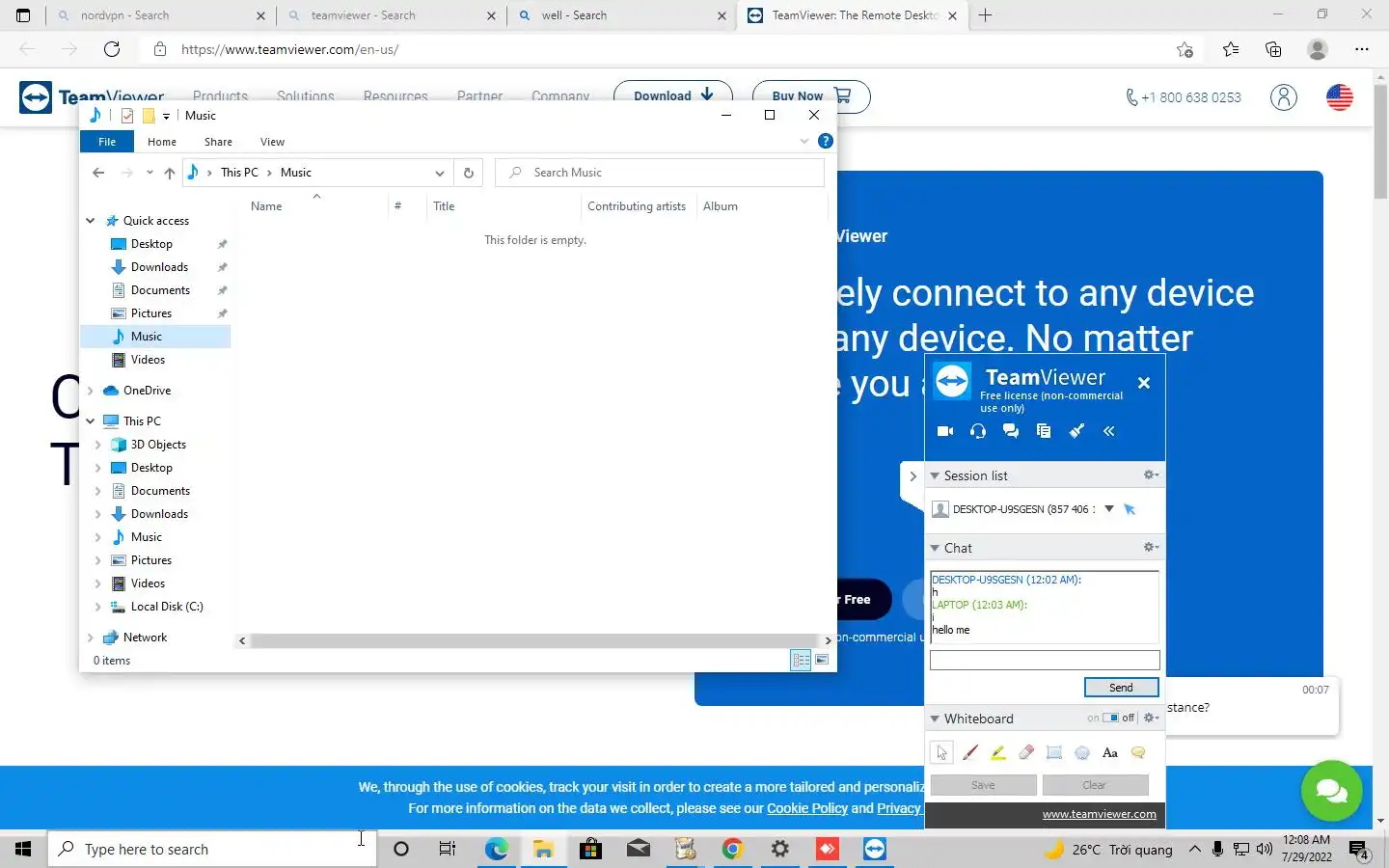Send the chat message
Viewport: 1389px width, 868px height.
pyautogui.click(x=1121, y=688)
